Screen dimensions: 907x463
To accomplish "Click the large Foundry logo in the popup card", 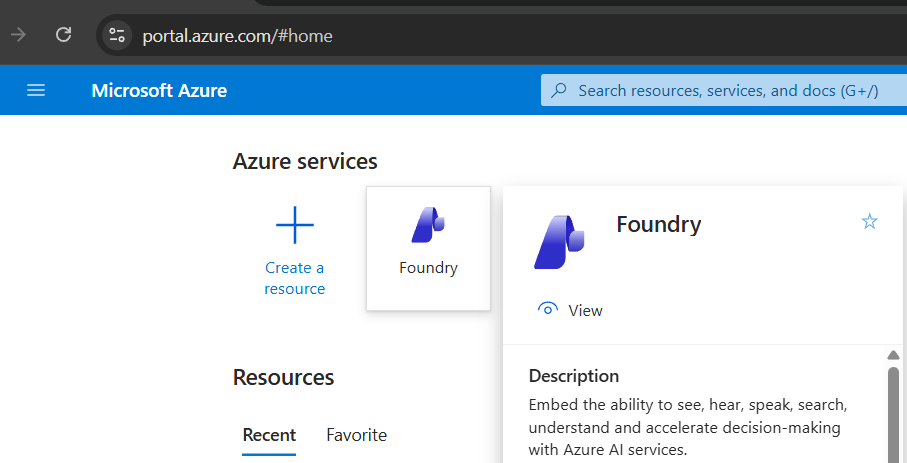I will click(558, 242).
